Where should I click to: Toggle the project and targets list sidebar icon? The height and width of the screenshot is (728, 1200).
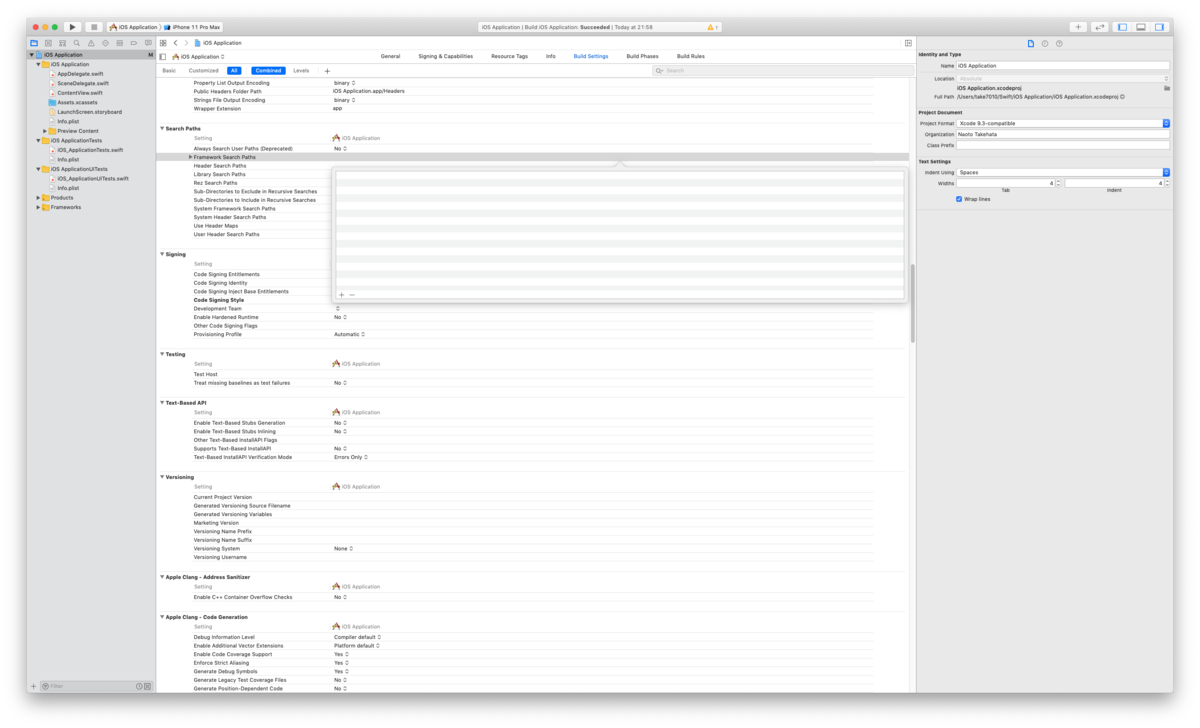[x=163, y=57]
